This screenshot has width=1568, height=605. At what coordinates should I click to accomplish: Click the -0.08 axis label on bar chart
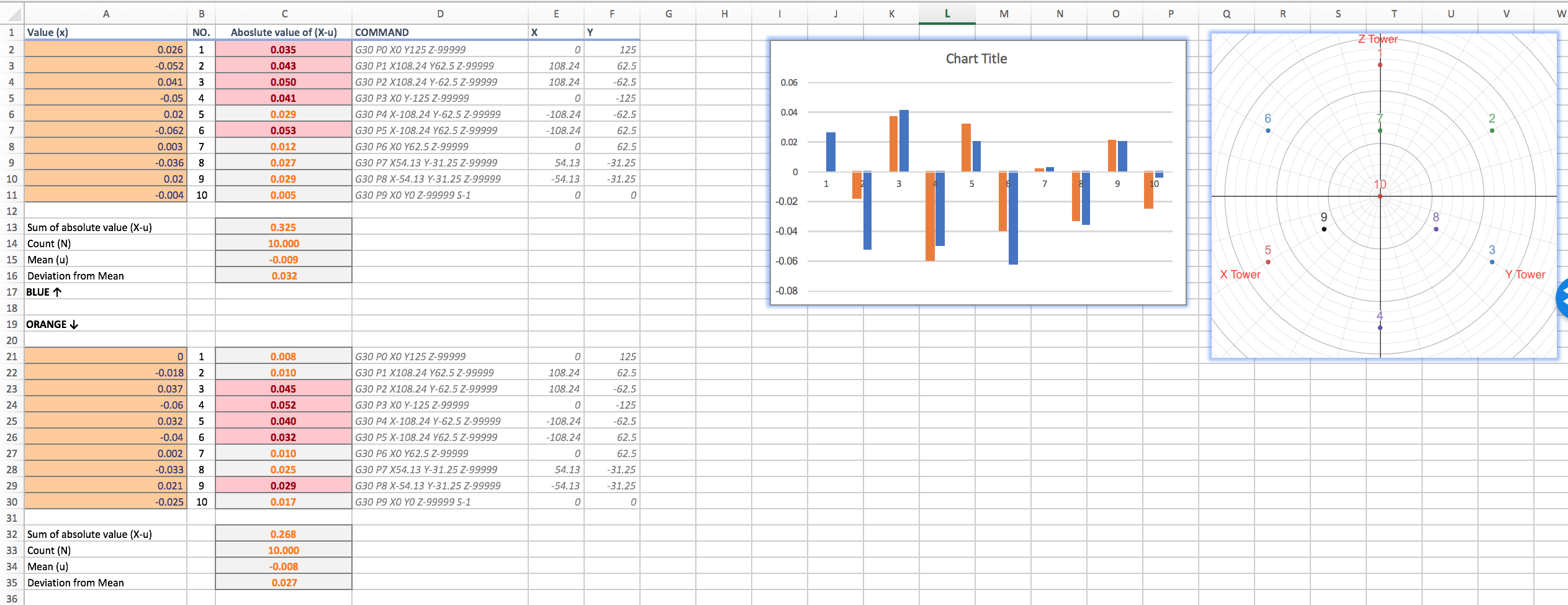[786, 291]
